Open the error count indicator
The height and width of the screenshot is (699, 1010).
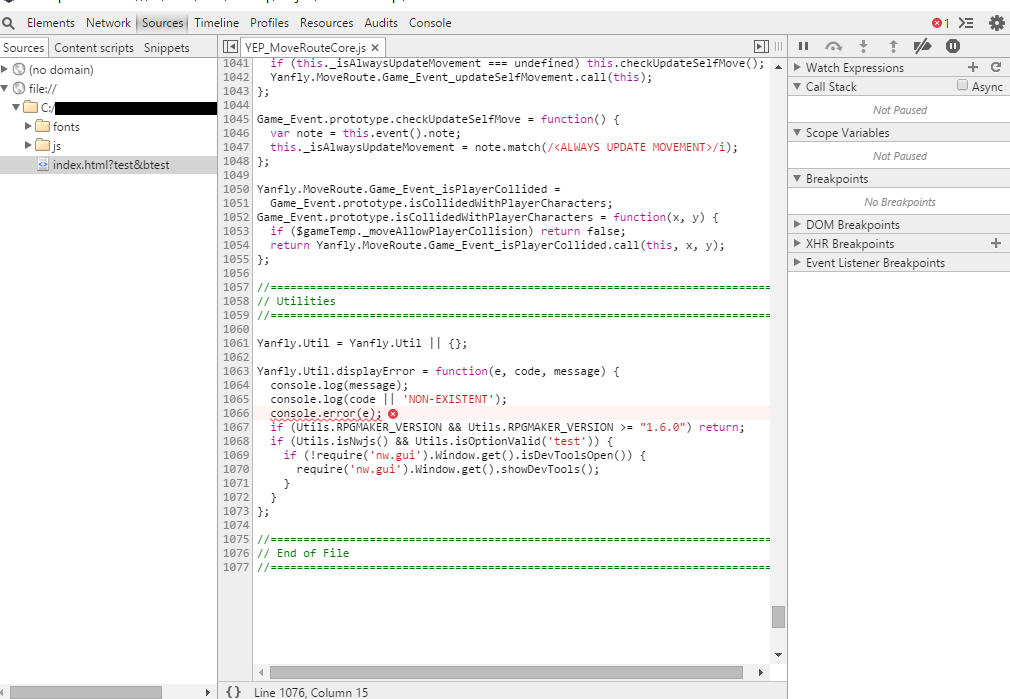940,23
